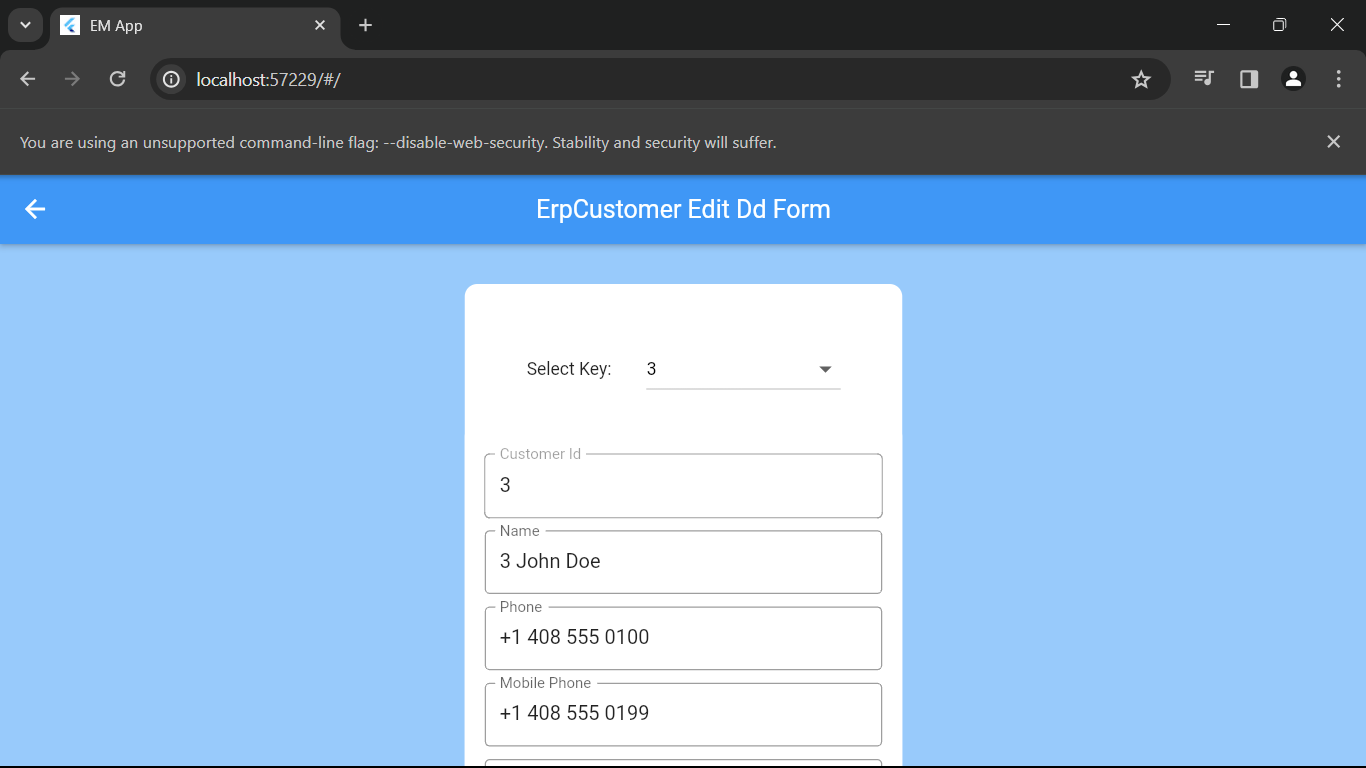Open the media control icon in toolbar
The image size is (1366, 768).
1204,79
